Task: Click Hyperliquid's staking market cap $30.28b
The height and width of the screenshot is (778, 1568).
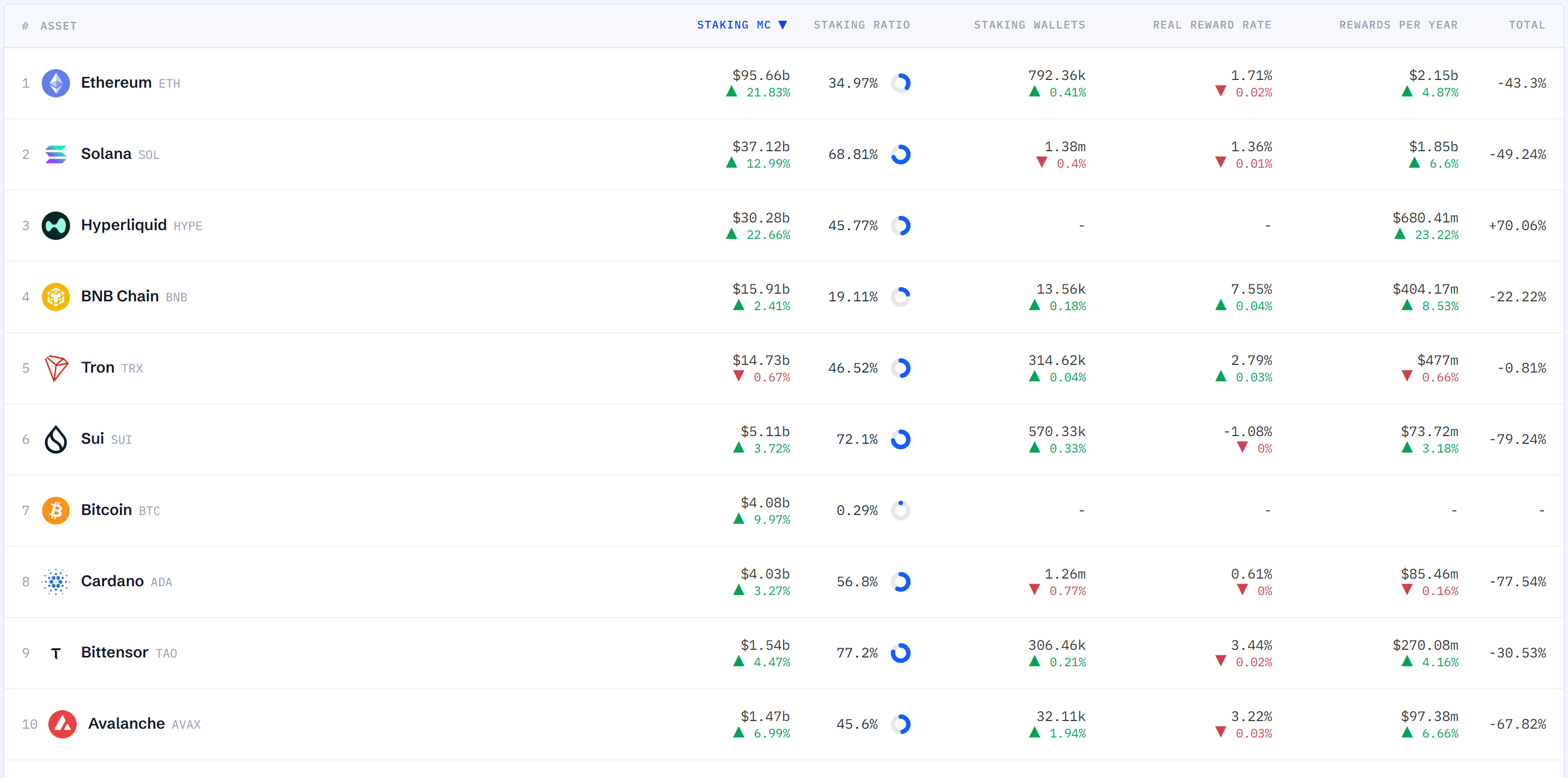Action: tap(761, 218)
